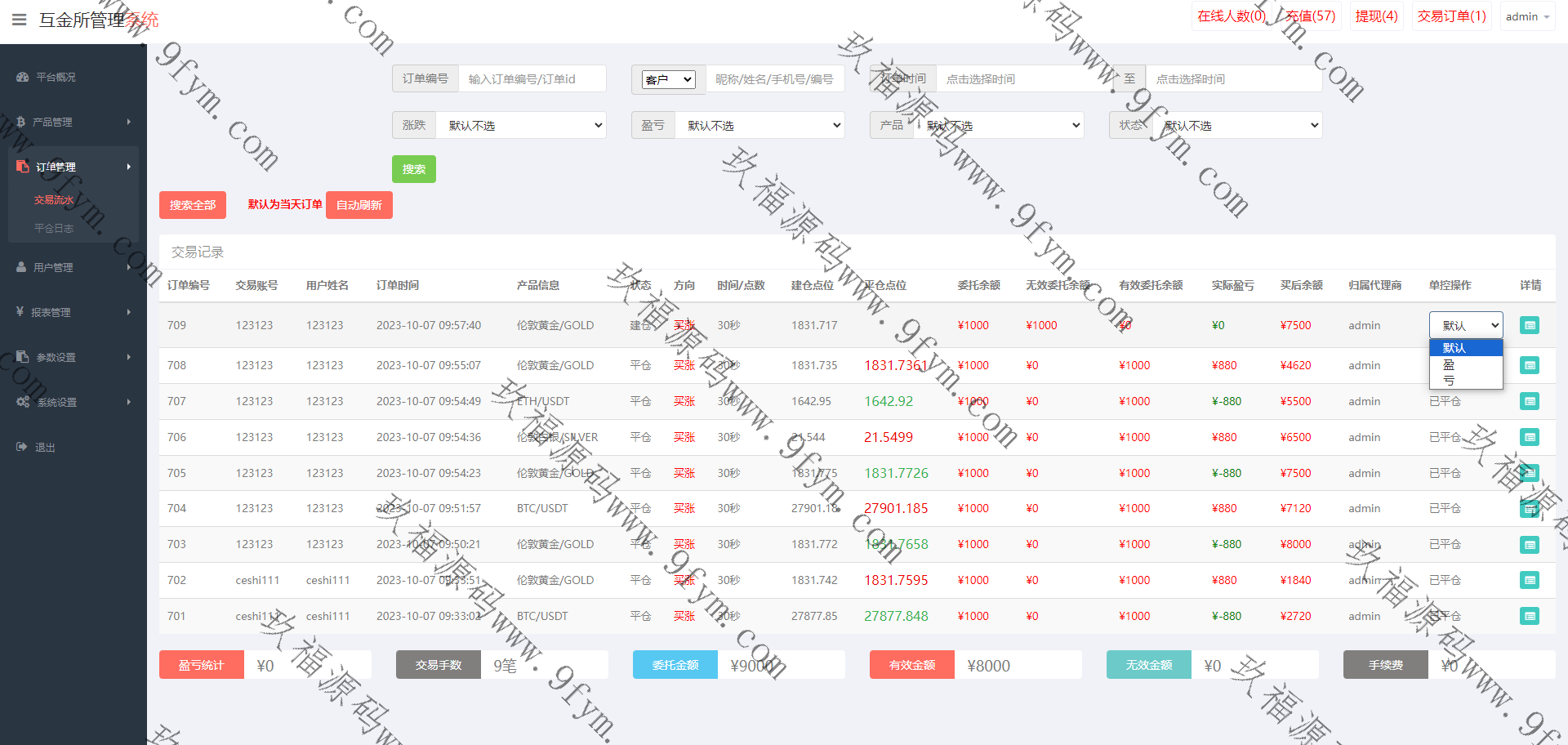Open 平仓日志 submenu item
1568x745 pixels.
point(54,229)
